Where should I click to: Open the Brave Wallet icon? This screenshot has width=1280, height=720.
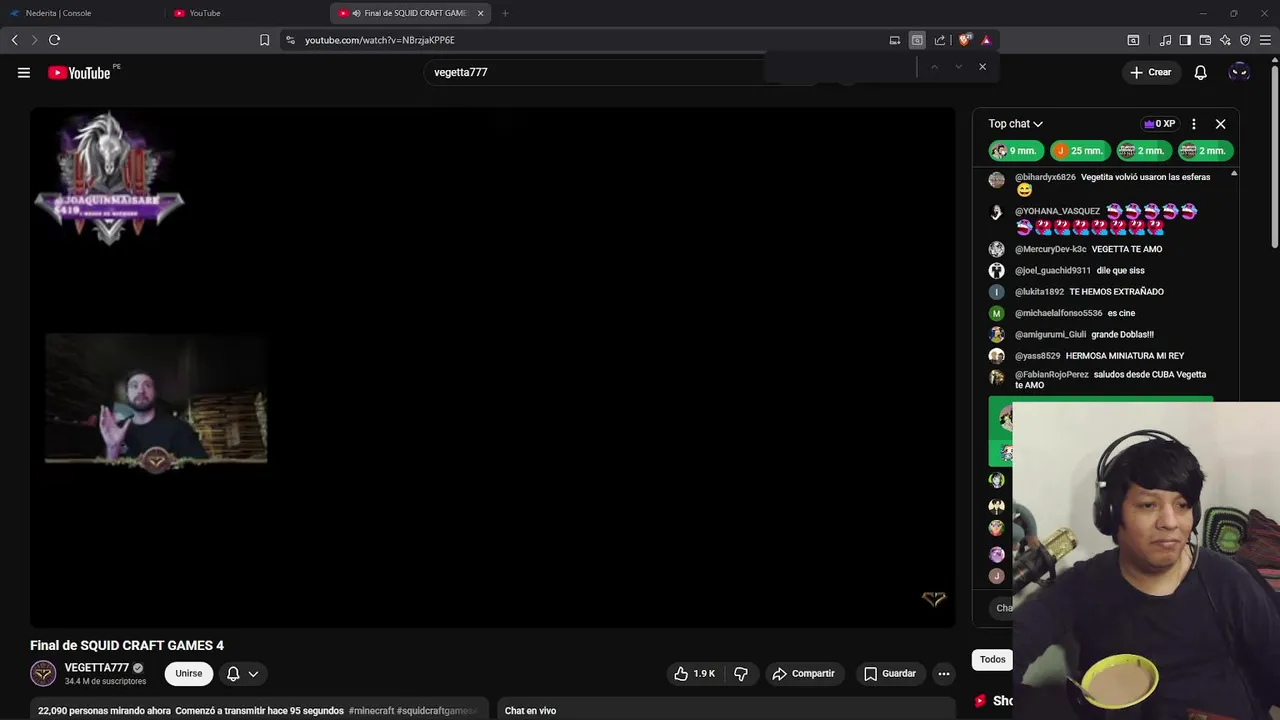coord(1205,40)
